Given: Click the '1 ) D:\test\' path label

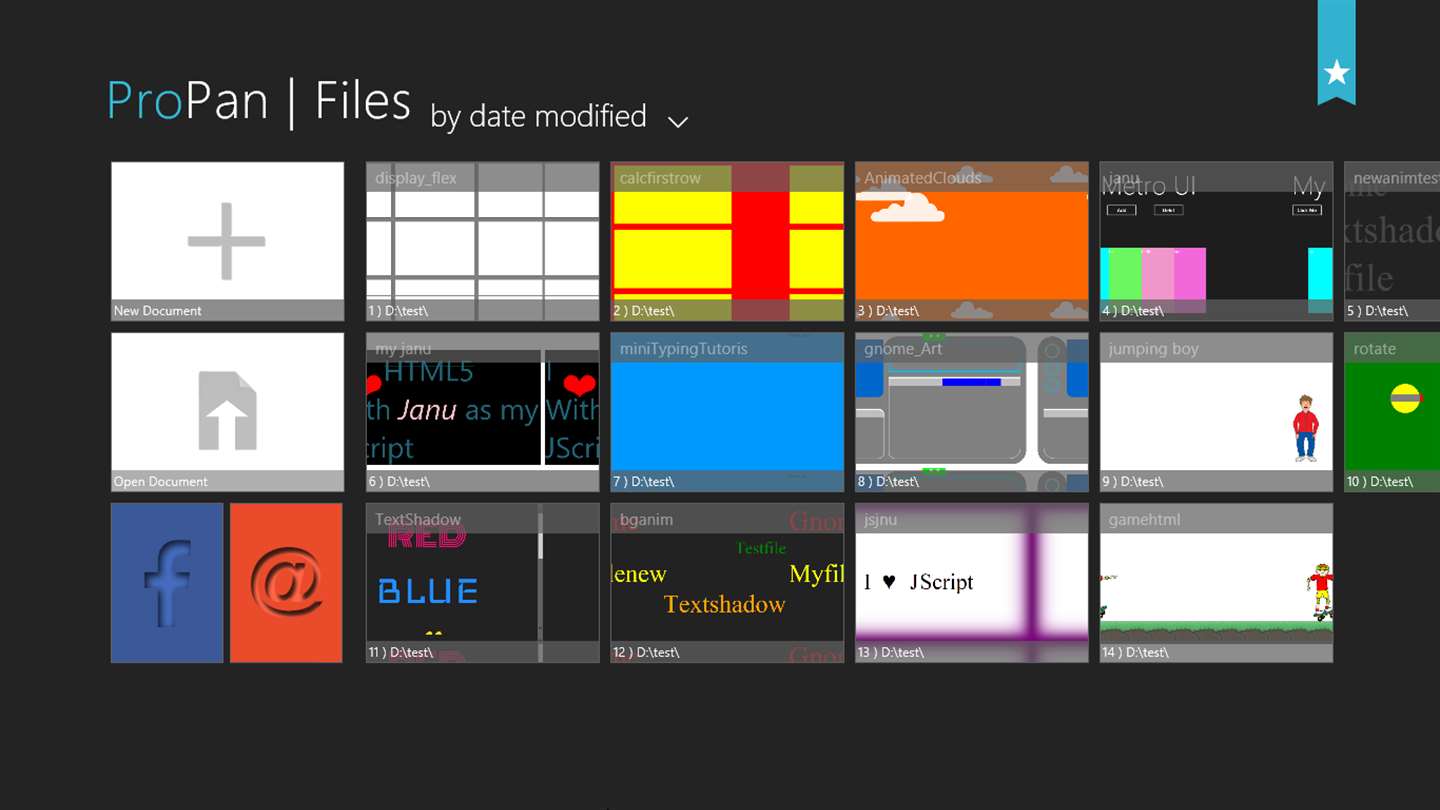Looking at the screenshot, I should pos(398,311).
